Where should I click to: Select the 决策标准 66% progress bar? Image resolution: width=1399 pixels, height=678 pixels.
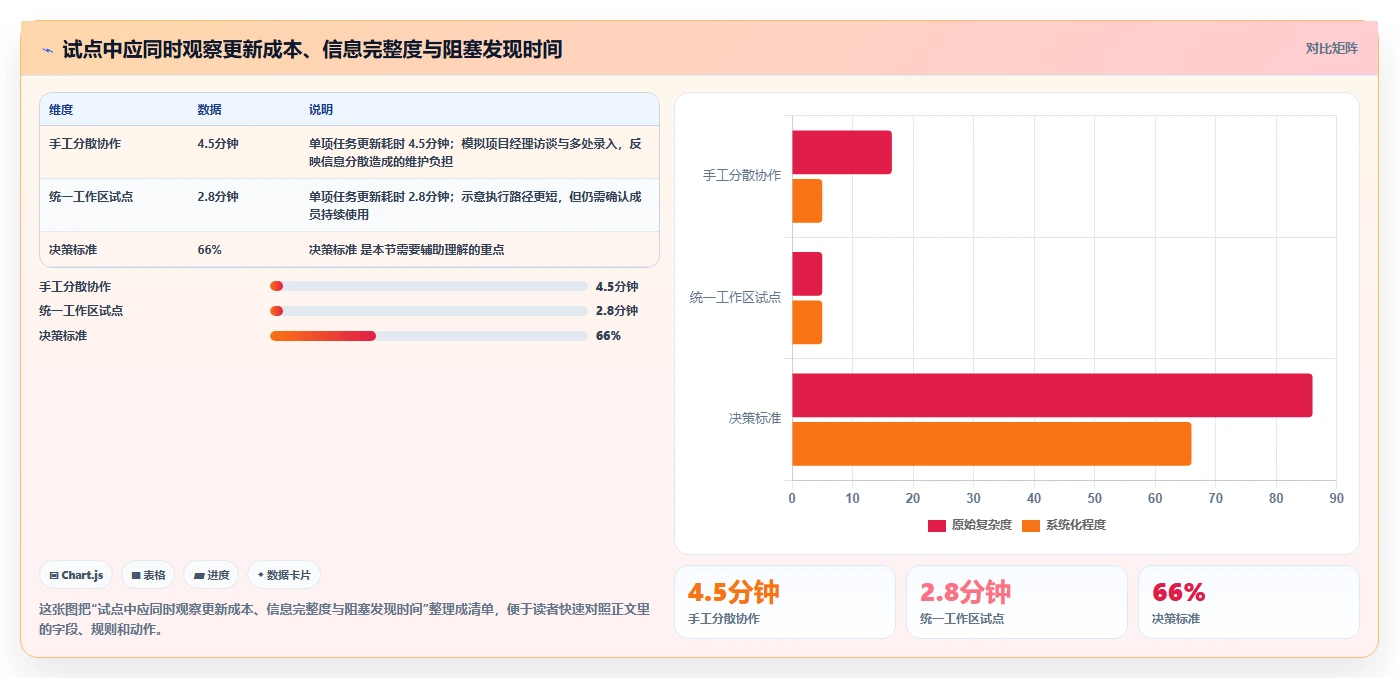(x=429, y=336)
